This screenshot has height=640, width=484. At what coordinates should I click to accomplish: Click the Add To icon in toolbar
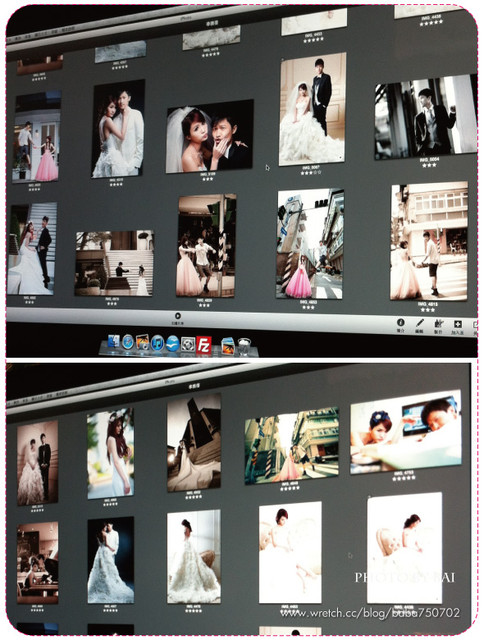pos(458,324)
